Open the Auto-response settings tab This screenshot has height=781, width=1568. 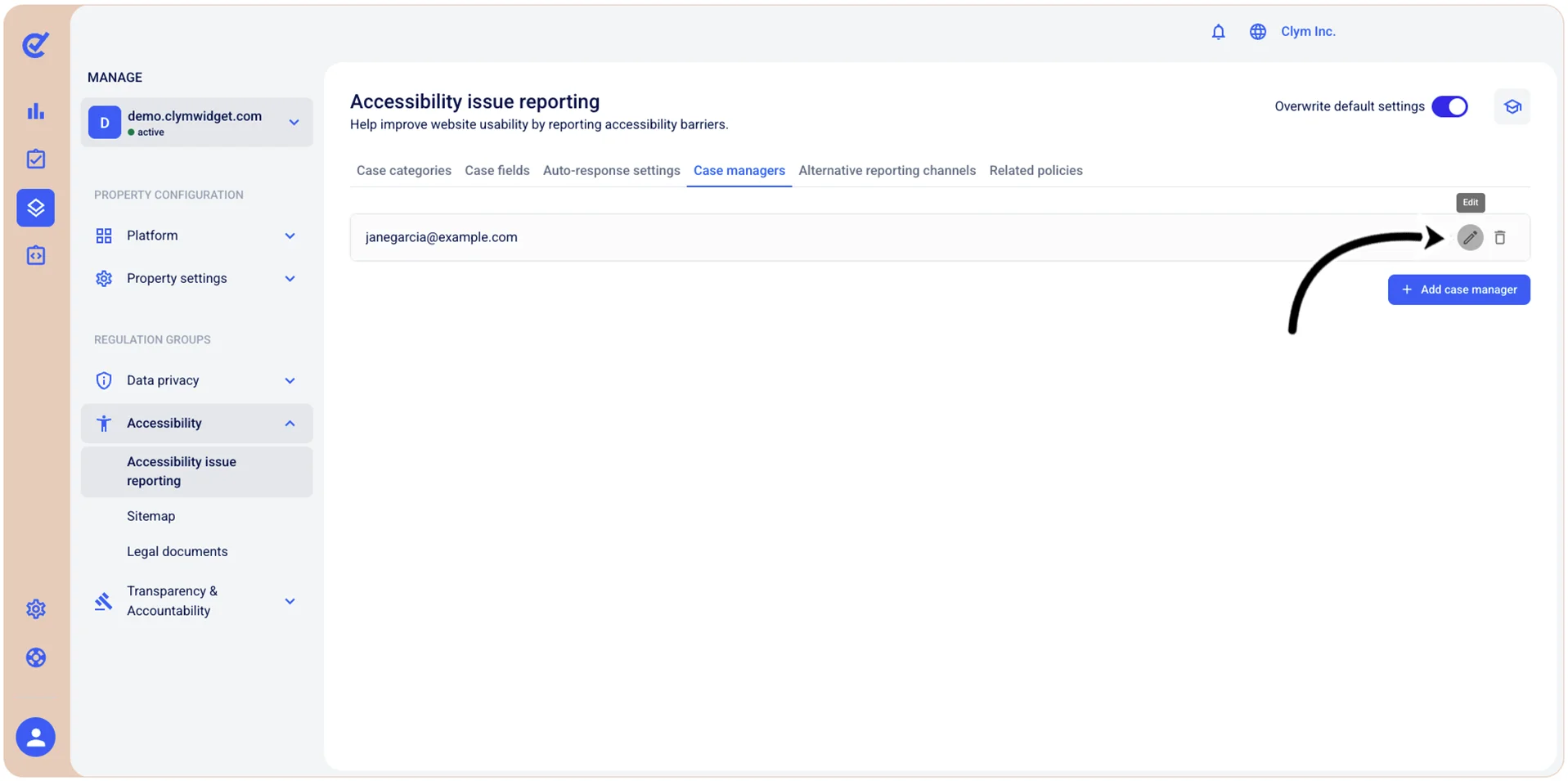point(611,170)
